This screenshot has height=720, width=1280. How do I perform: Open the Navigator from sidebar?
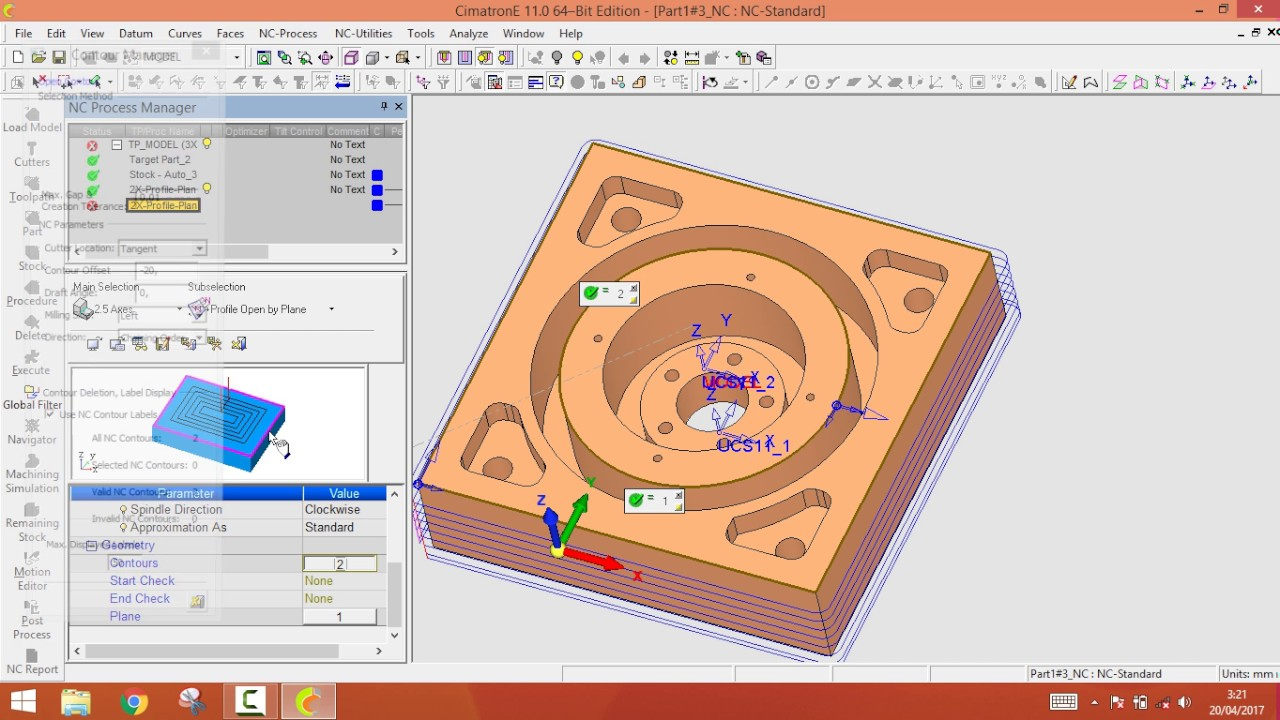point(32,431)
